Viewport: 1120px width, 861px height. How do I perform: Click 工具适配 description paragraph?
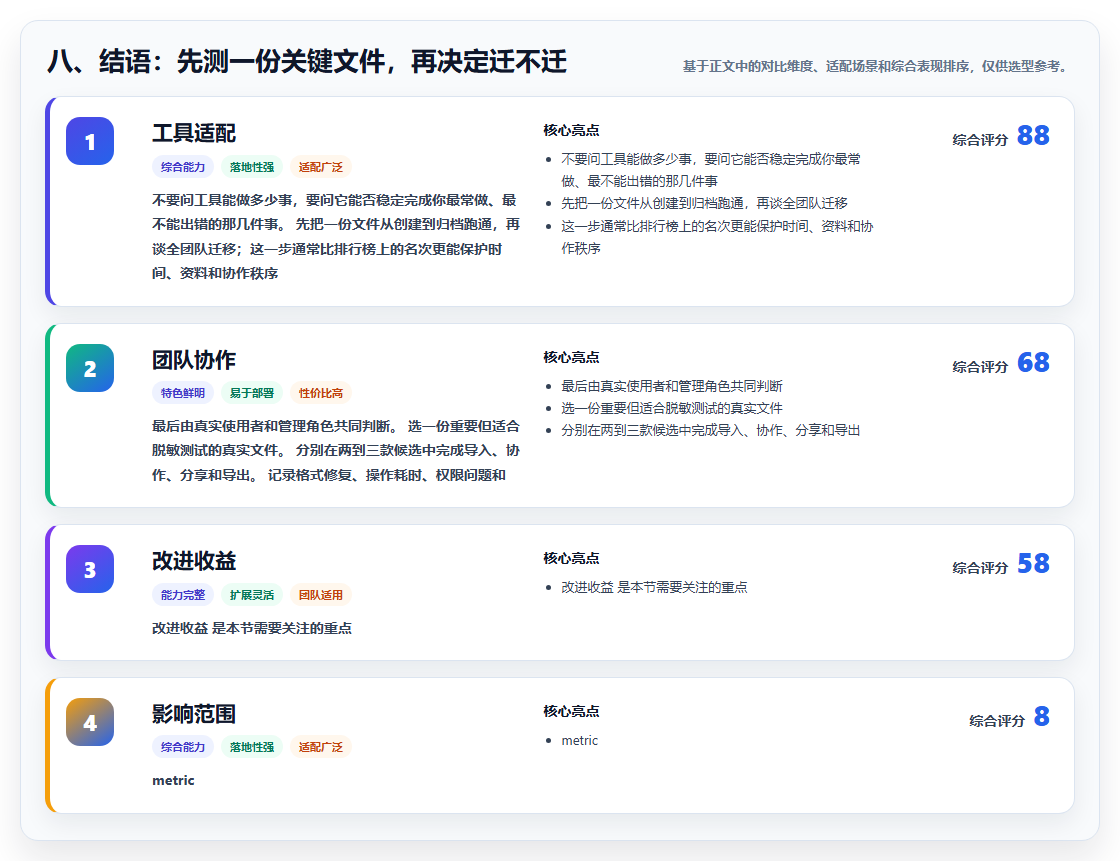[x=336, y=237]
